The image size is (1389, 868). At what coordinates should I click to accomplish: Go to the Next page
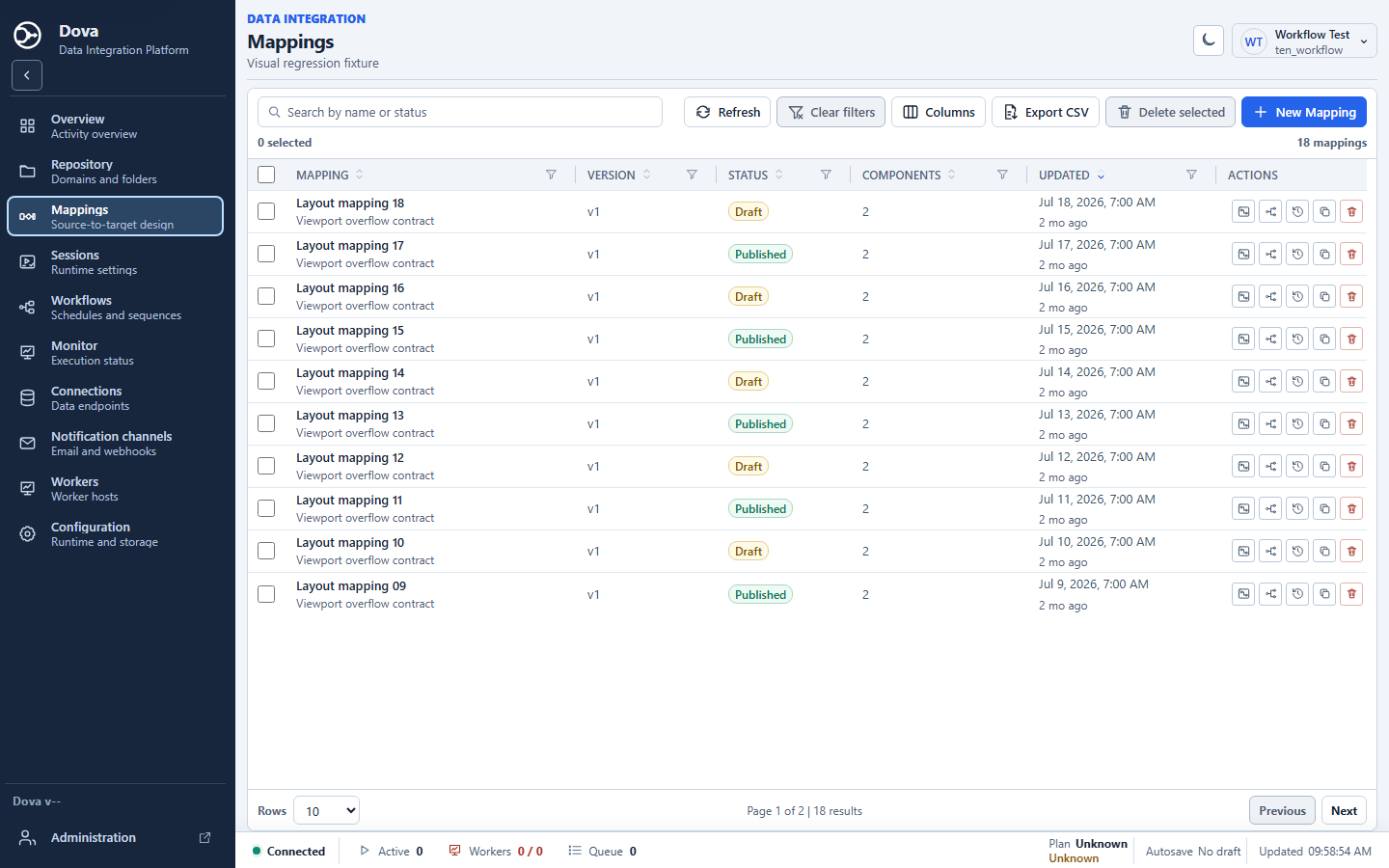[1344, 811]
